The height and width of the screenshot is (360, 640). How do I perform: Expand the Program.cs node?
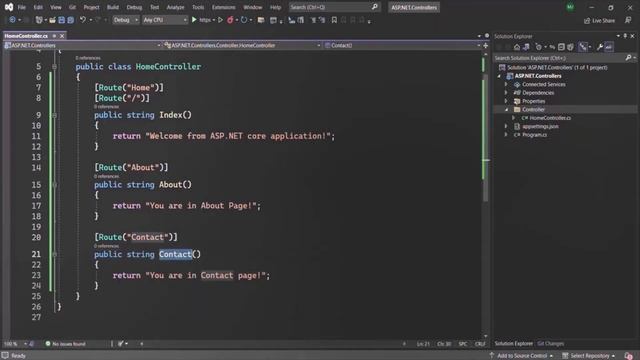pos(507,134)
